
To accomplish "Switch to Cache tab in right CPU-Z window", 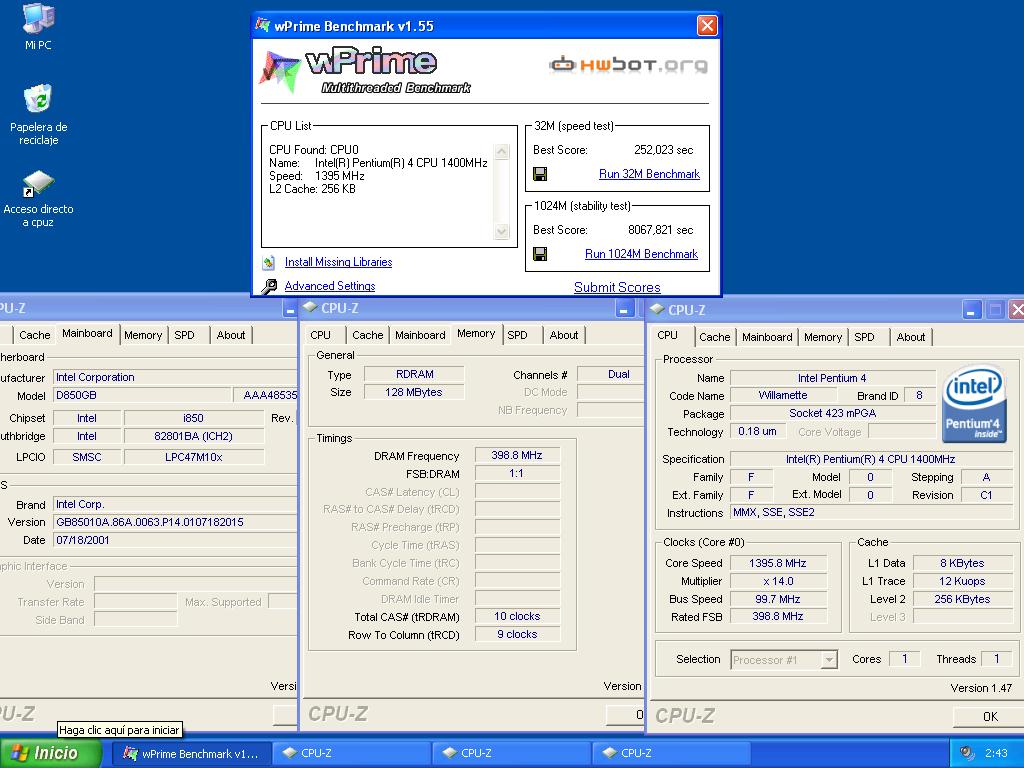I will pyautogui.click(x=714, y=337).
